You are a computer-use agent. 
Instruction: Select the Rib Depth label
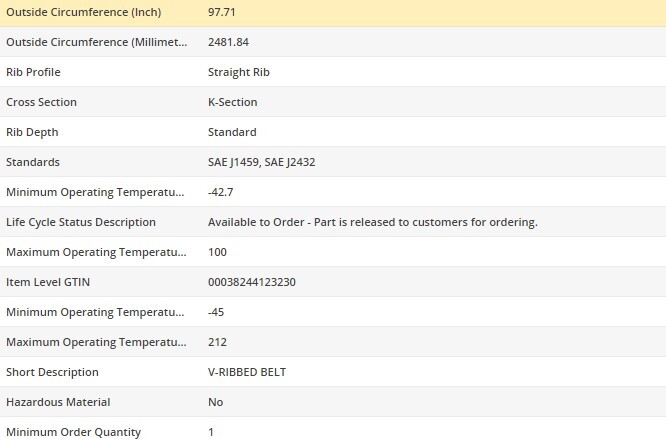click(32, 132)
